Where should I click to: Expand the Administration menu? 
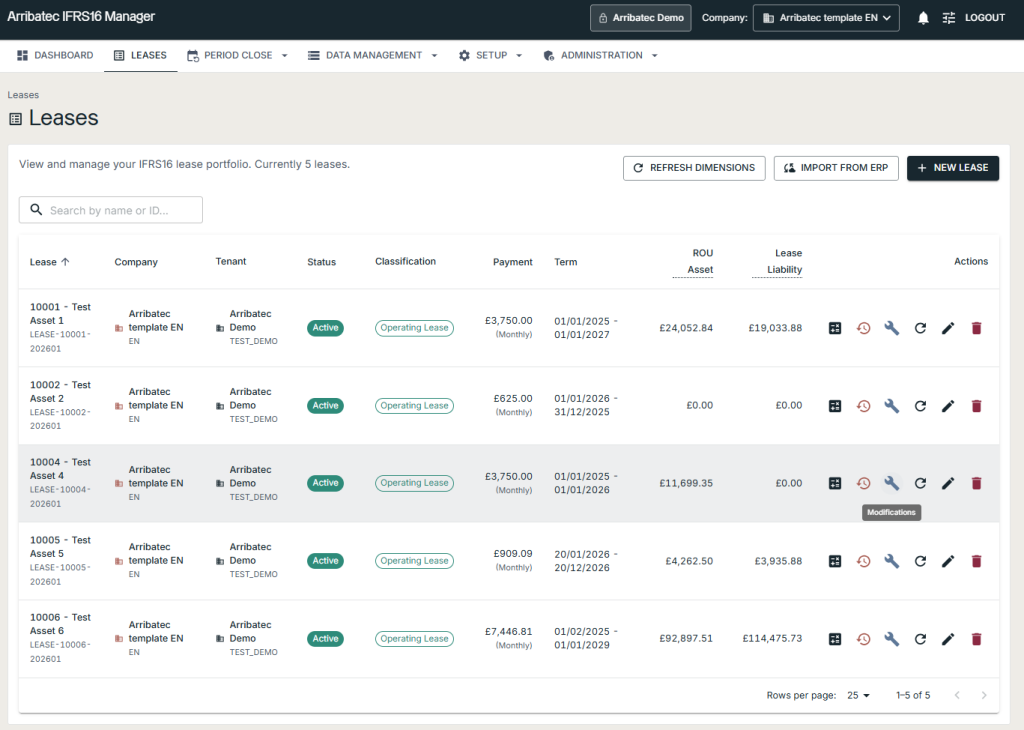(x=600, y=56)
